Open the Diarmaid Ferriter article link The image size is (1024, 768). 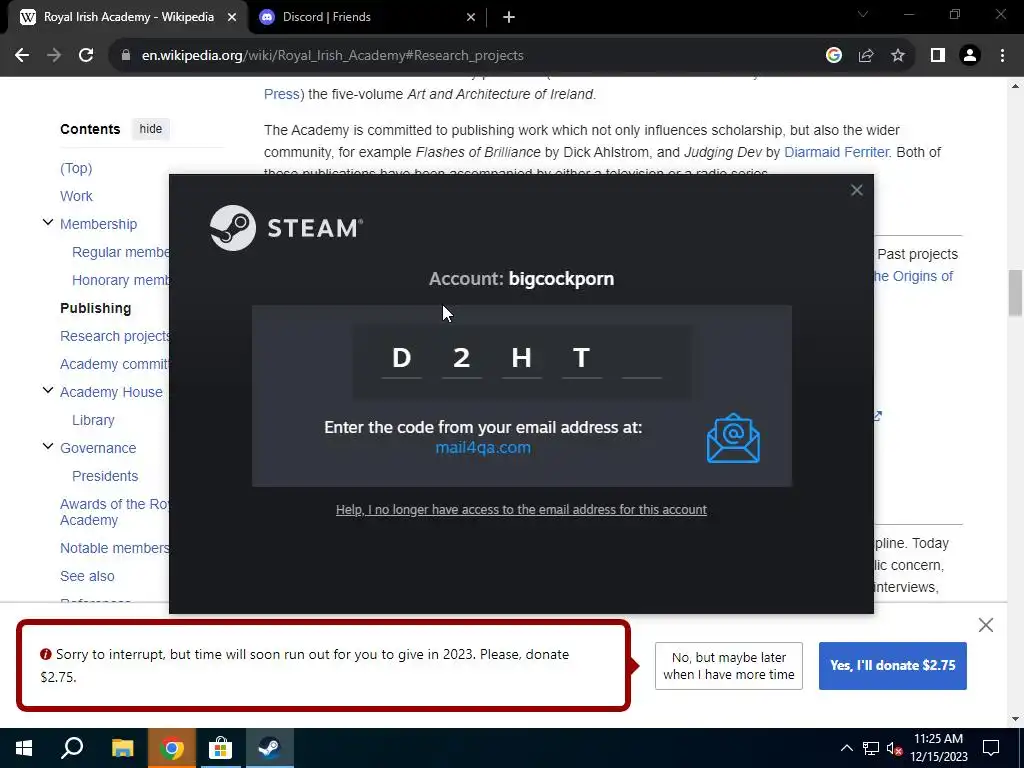point(836,152)
